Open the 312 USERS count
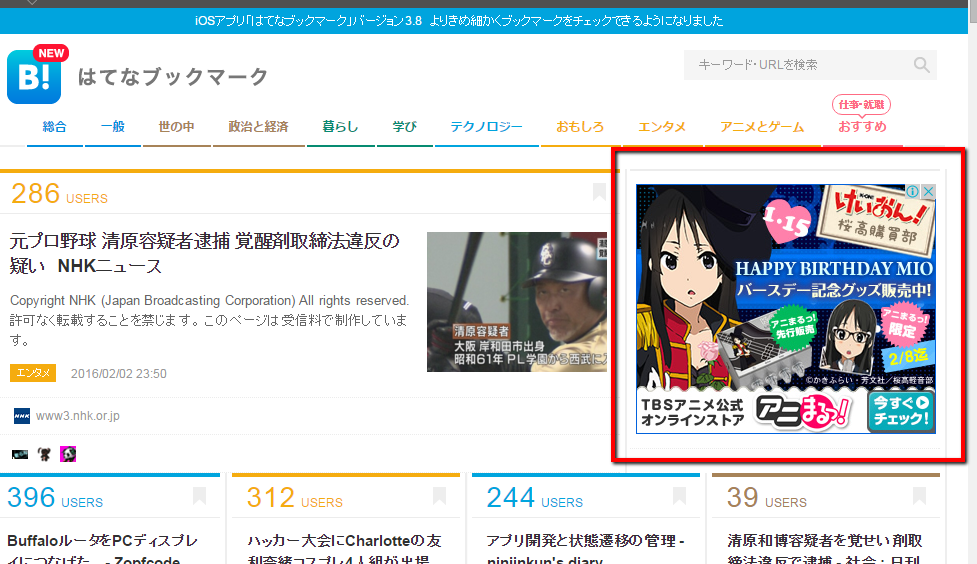This screenshot has width=977, height=564. 295,498
